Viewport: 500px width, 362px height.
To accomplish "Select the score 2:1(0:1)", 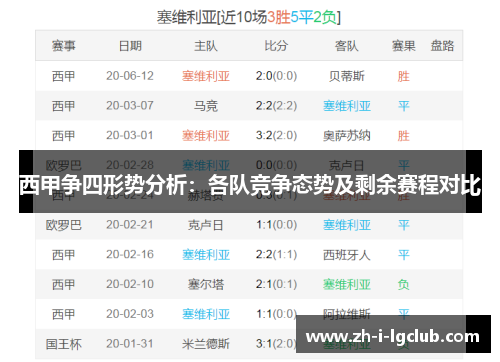I will [x=276, y=284].
